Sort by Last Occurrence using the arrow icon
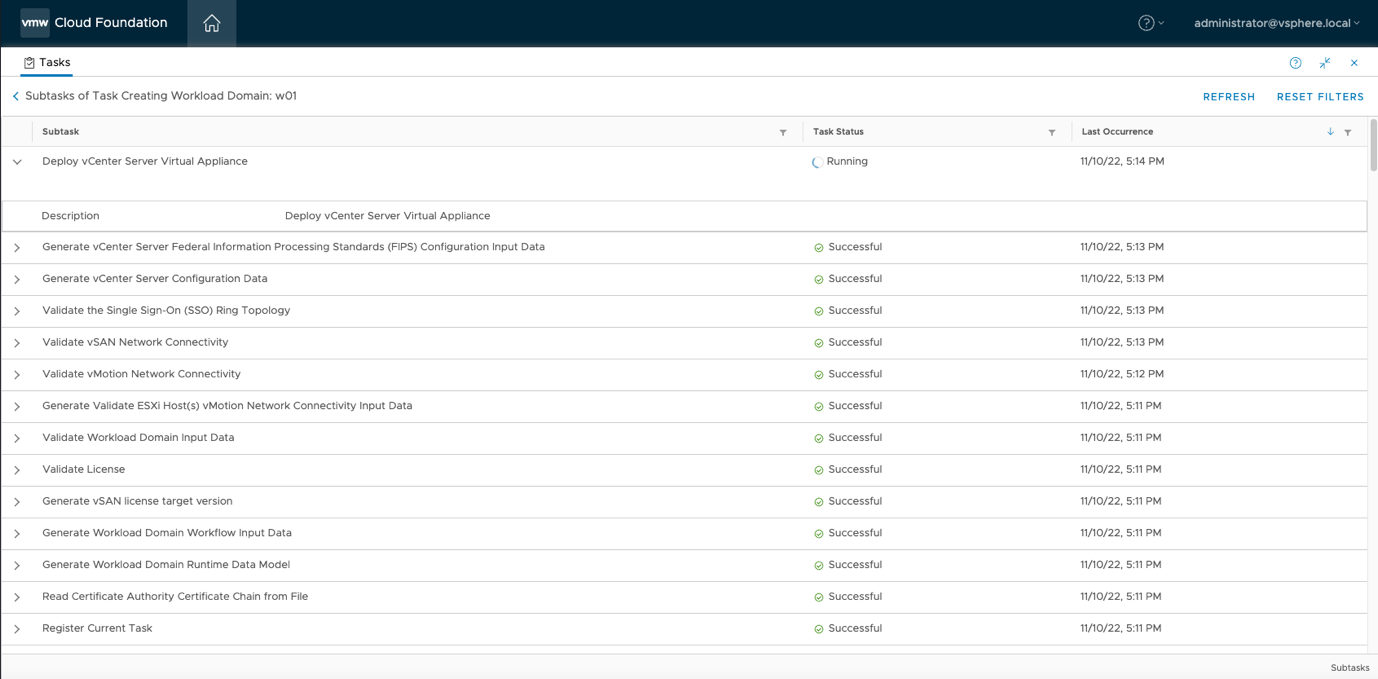 coord(1330,132)
